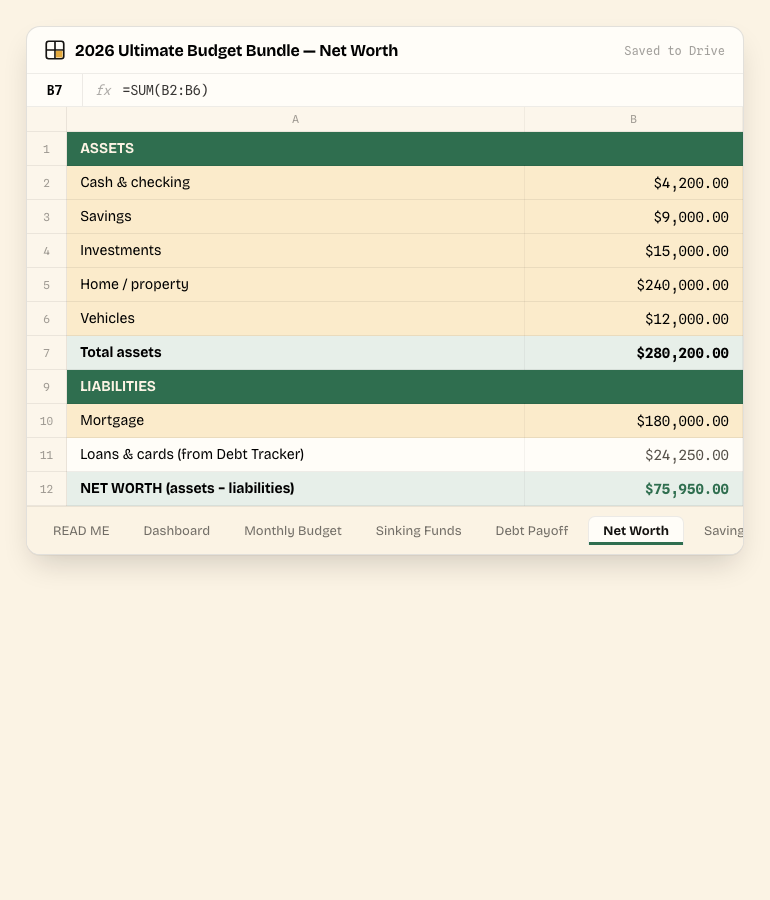The image size is (770, 900).
Task: Select the LIABILITIES header cell
Action: [x=405, y=386]
